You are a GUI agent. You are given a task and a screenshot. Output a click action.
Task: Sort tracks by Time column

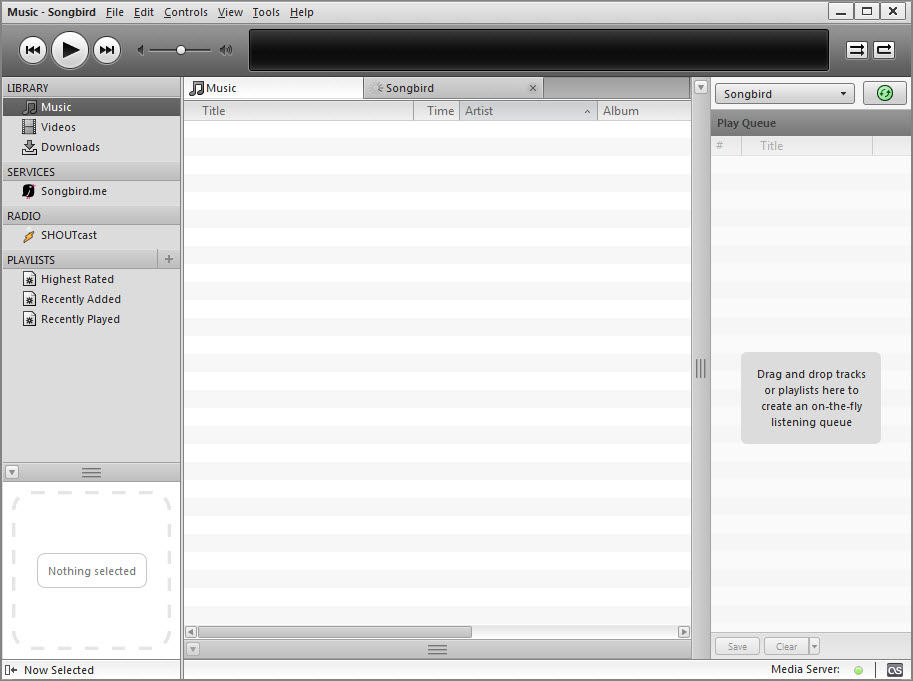point(437,111)
